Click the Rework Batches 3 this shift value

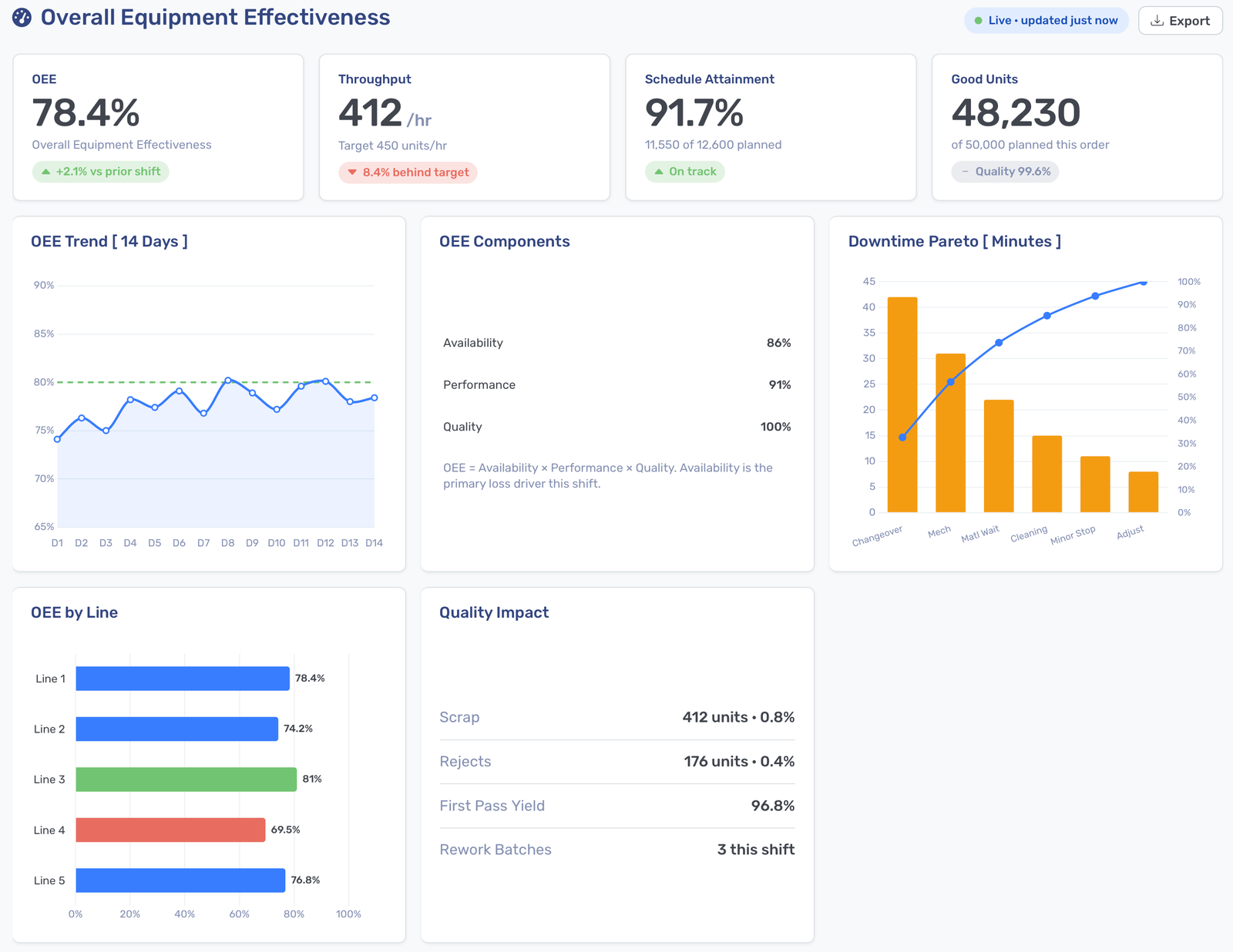756,850
